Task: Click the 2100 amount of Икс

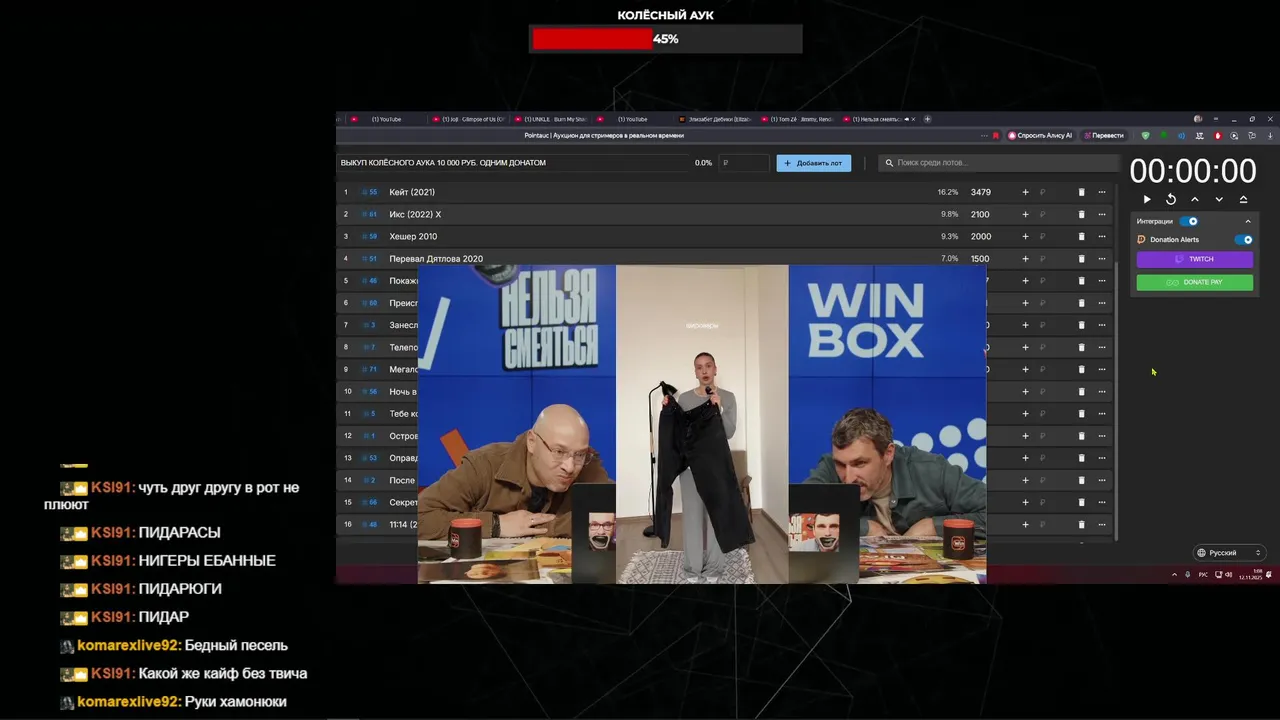Action: tap(980, 214)
